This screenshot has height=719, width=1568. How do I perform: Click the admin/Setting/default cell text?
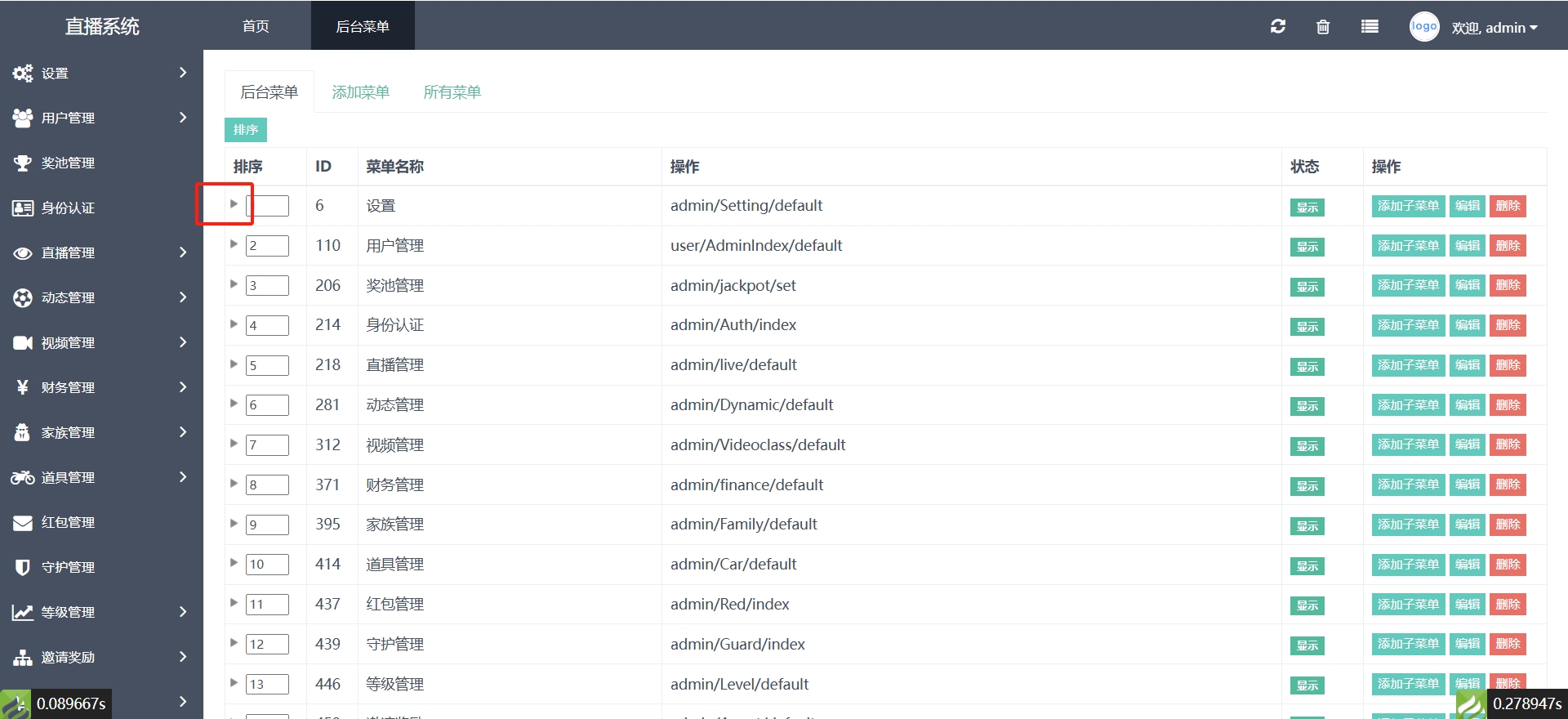pyautogui.click(x=746, y=206)
